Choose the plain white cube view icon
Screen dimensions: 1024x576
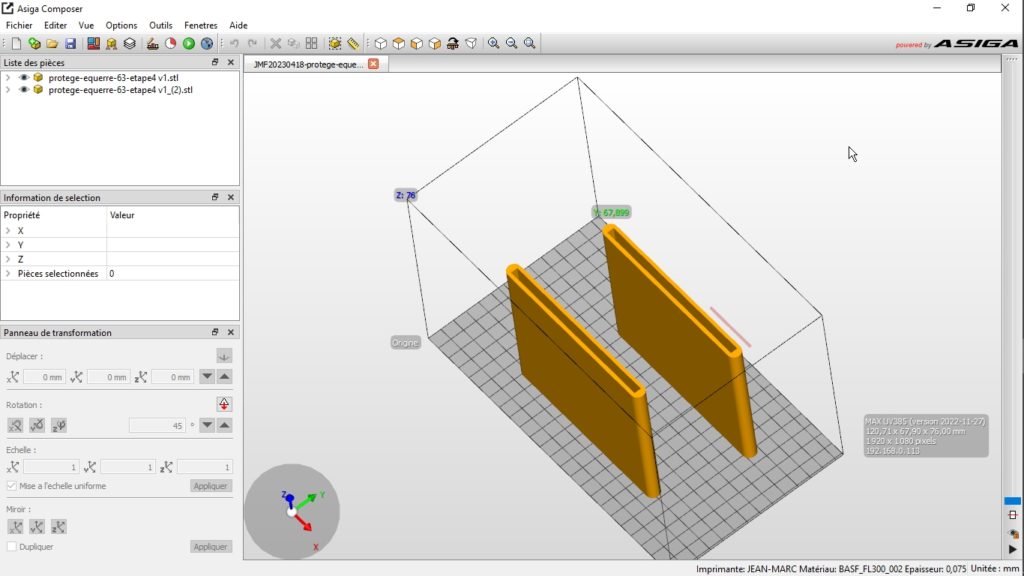click(381, 44)
